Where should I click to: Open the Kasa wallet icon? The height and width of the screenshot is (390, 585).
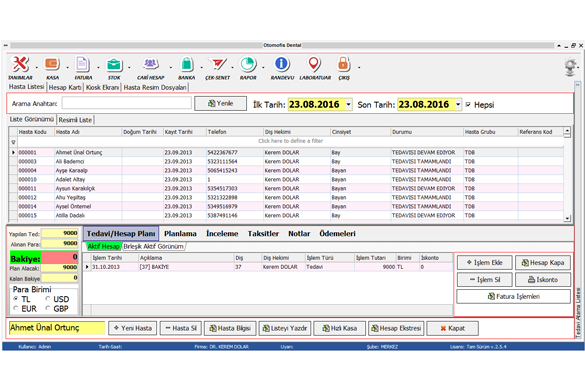pos(52,64)
